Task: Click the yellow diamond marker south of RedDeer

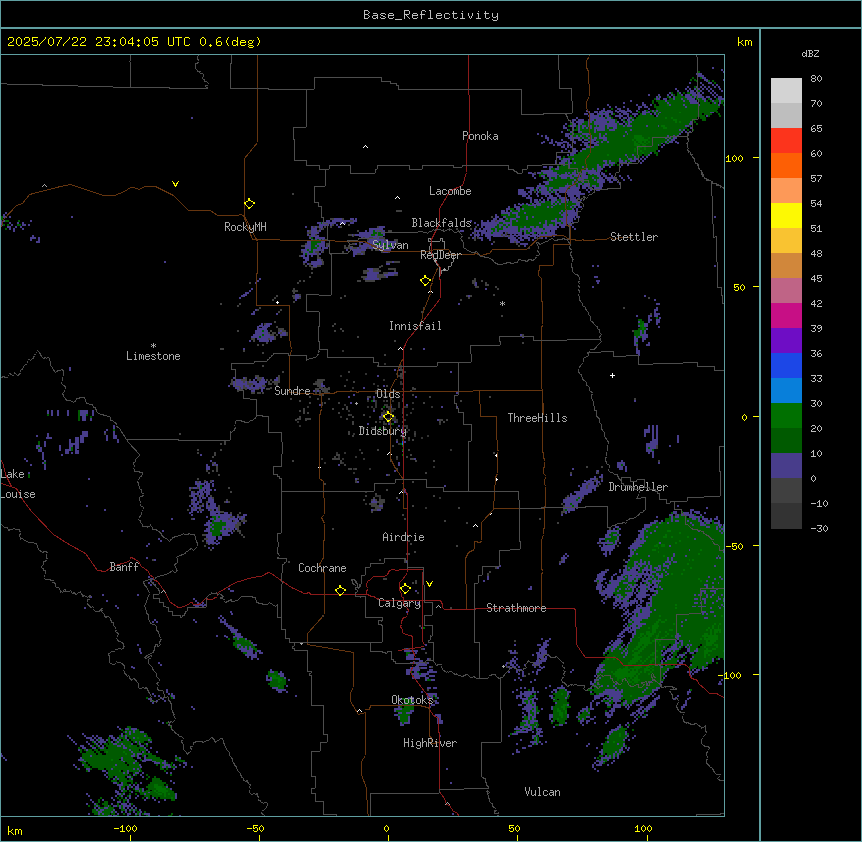Action: tap(426, 281)
